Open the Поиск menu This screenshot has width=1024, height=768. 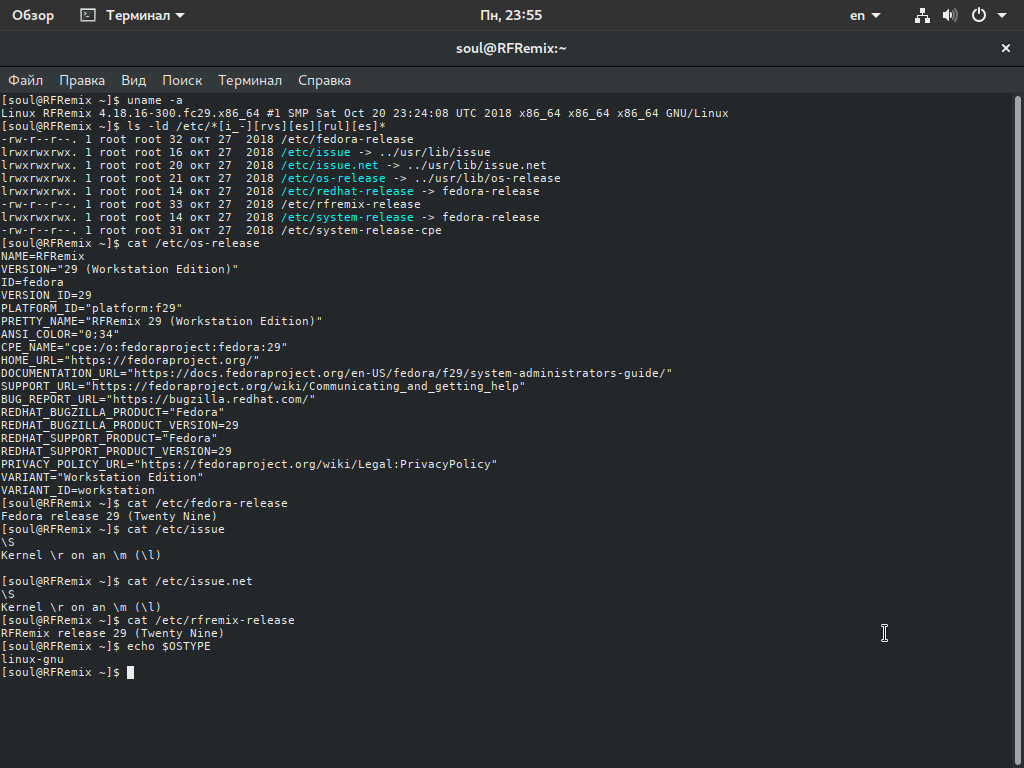(x=182, y=80)
